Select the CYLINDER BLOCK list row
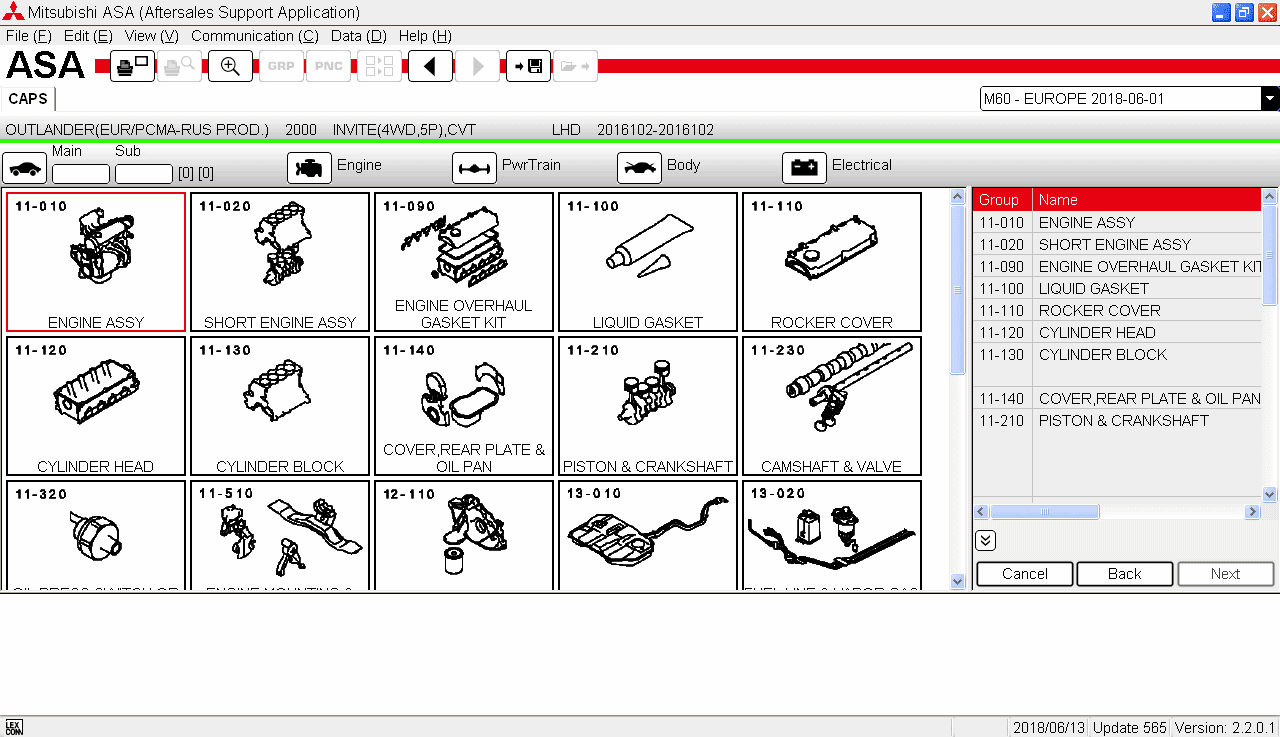The height and width of the screenshot is (737, 1280). pyautogui.click(x=1117, y=365)
